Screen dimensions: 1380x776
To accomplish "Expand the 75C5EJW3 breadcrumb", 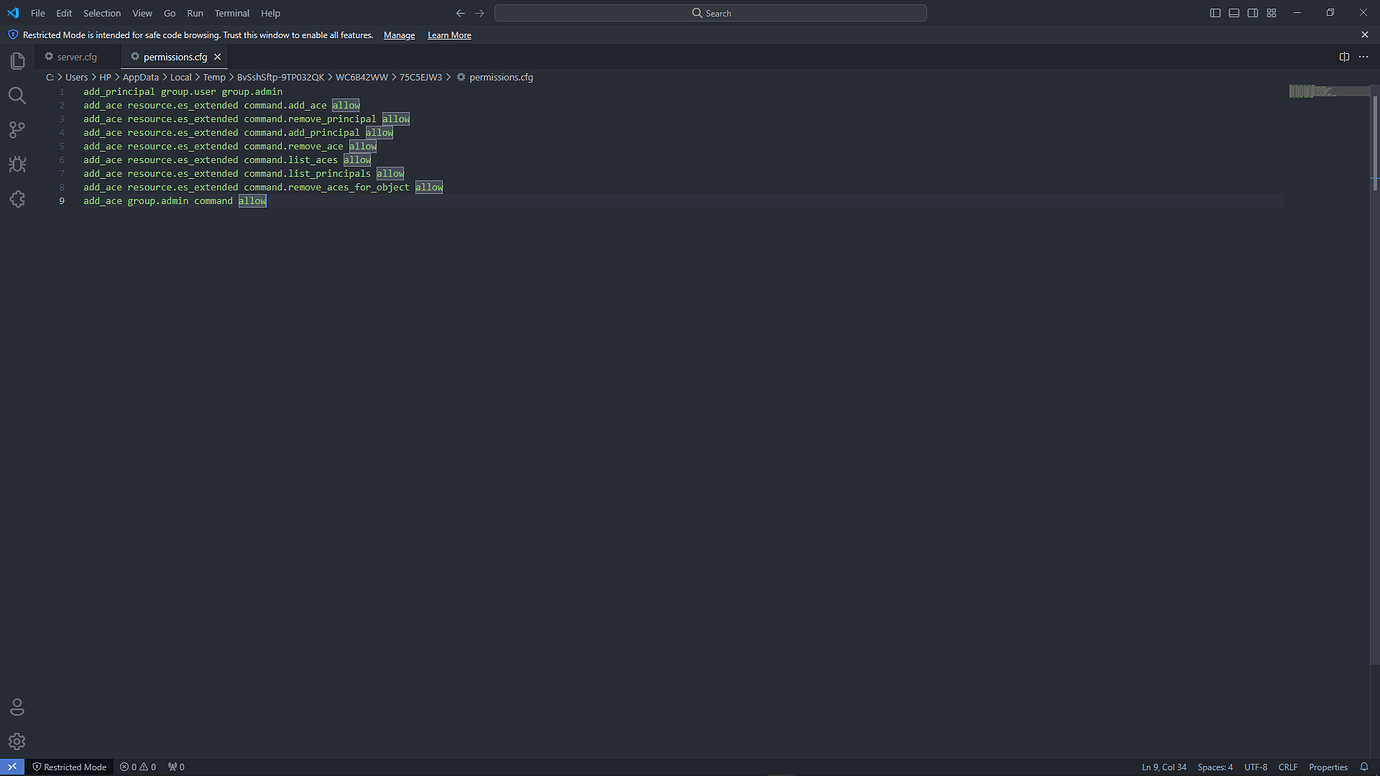I will point(419,76).
